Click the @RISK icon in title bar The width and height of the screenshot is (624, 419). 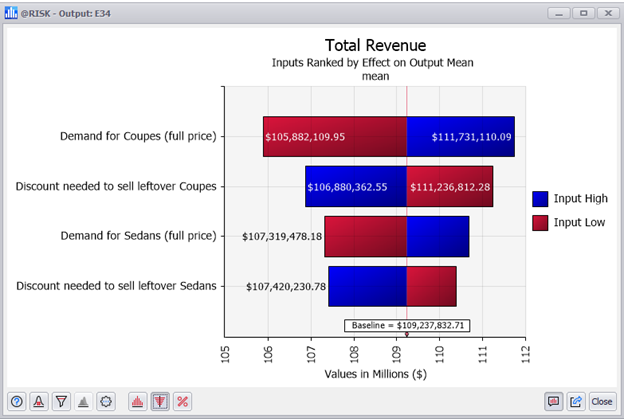coord(12,12)
